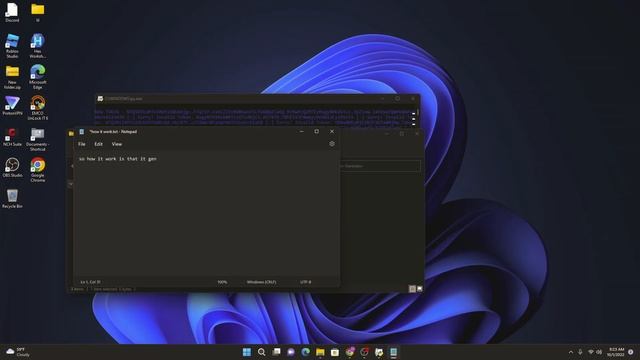
Task: Open the clock and date panel
Action: [616, 352]
